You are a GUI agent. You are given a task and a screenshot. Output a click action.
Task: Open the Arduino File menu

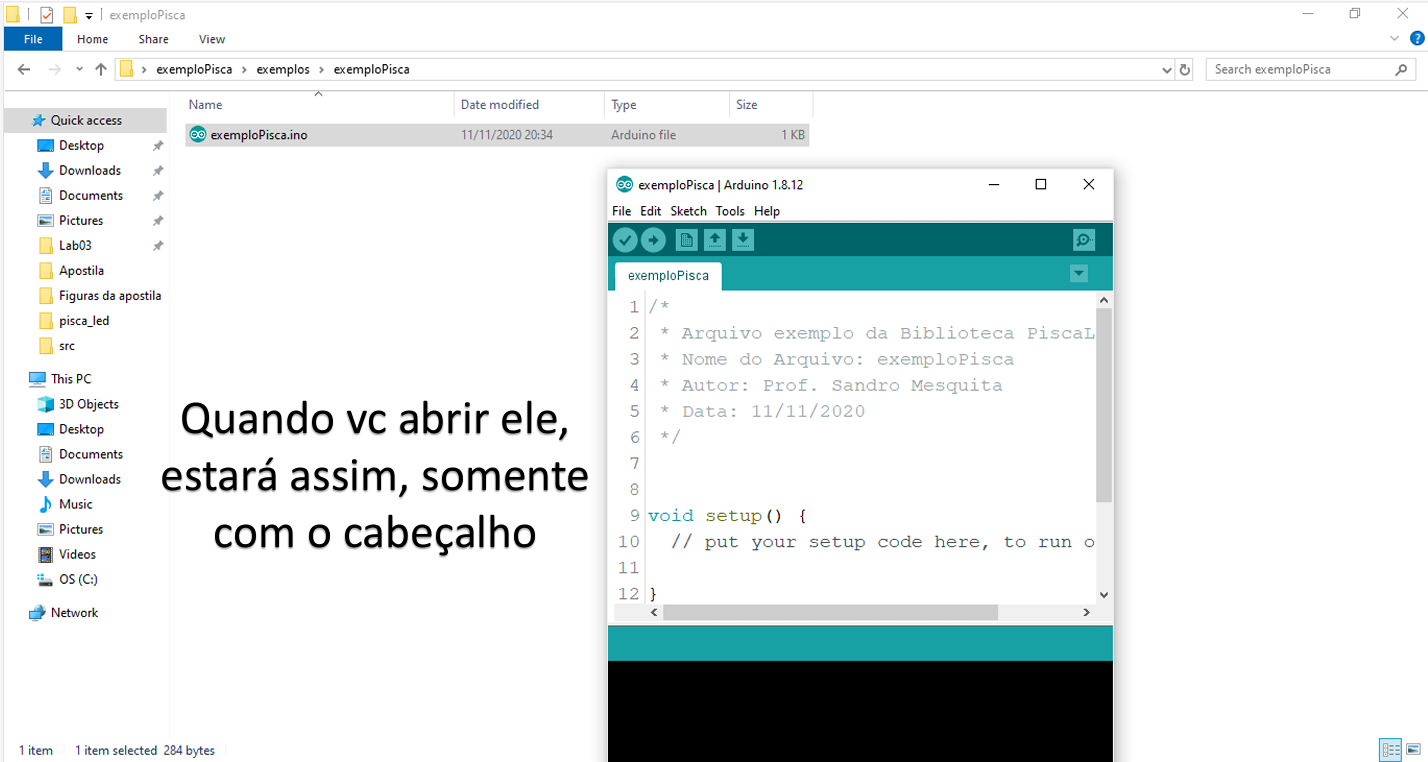pyautogui.click(x=621, y=211)
